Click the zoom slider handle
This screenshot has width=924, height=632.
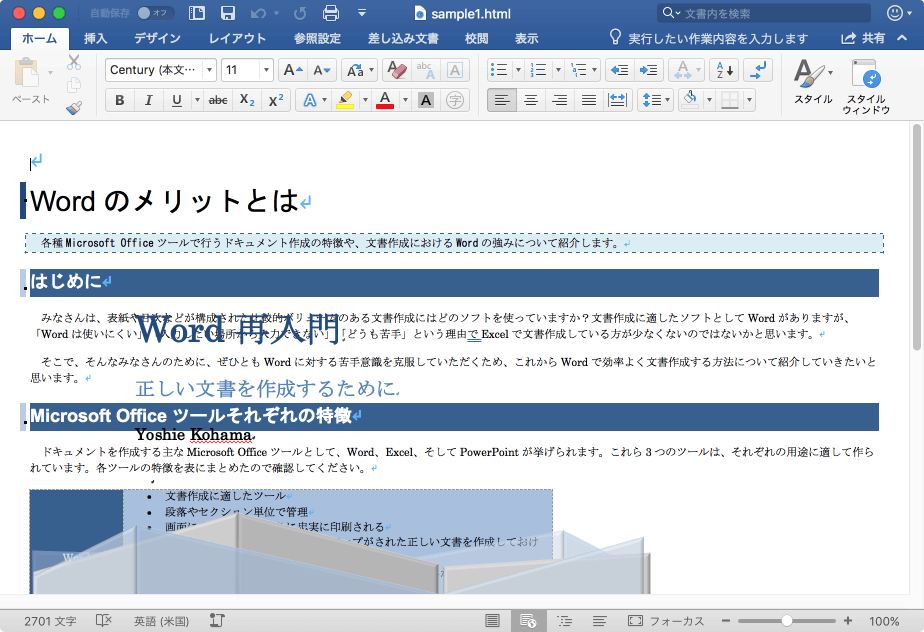[787, 621]
